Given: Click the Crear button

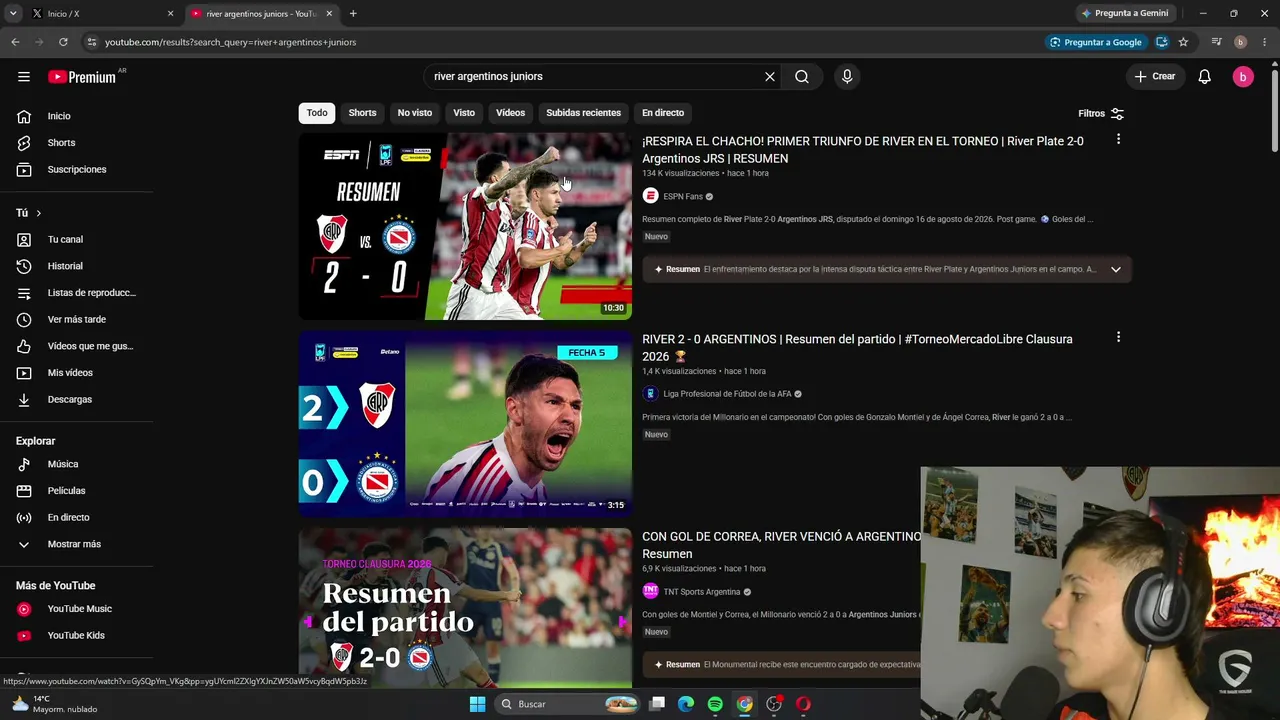Looking at the screenshot, I should click(x=1155, y=77).
